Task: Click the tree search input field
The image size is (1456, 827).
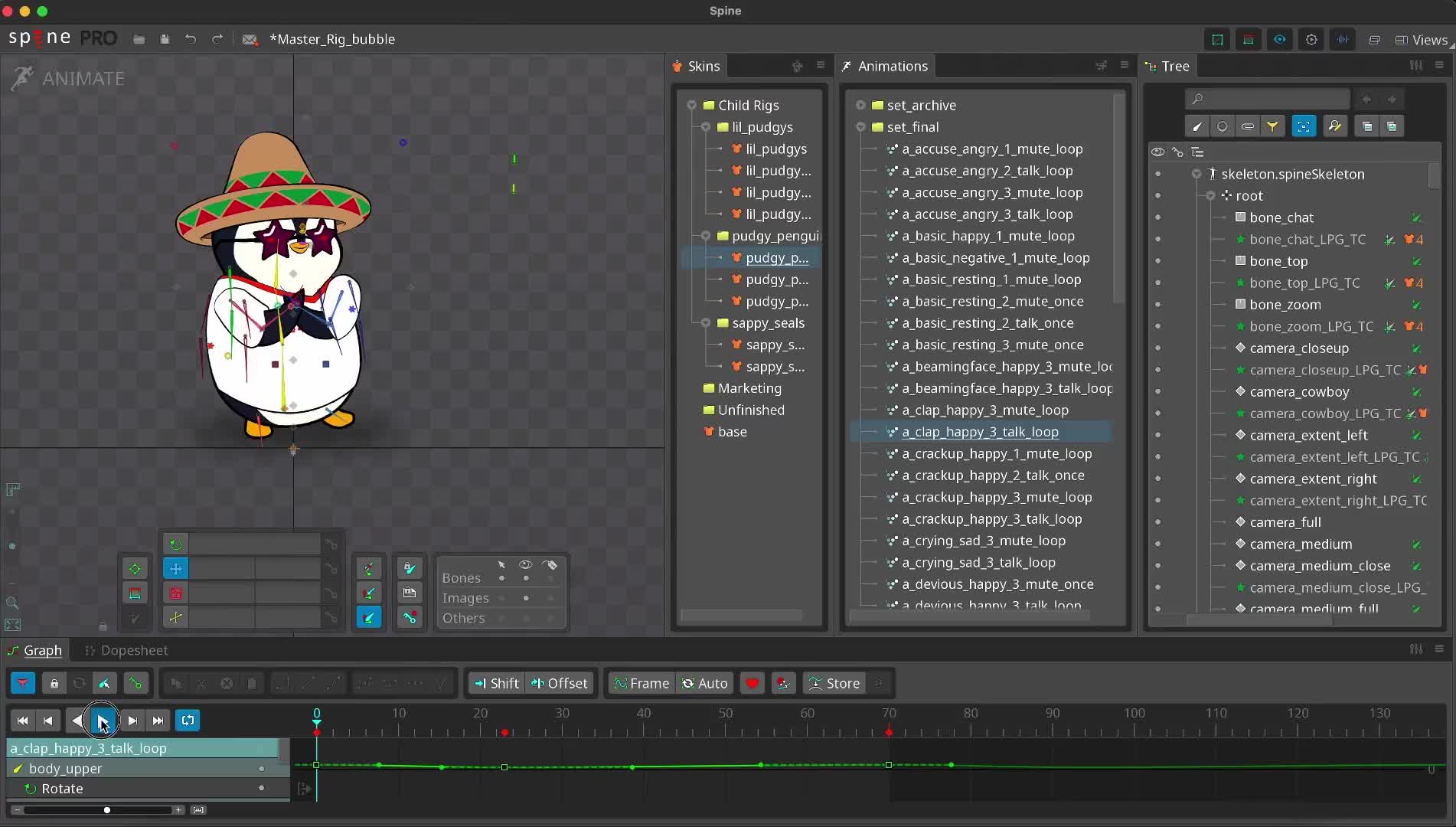Action: point(1267,99)
